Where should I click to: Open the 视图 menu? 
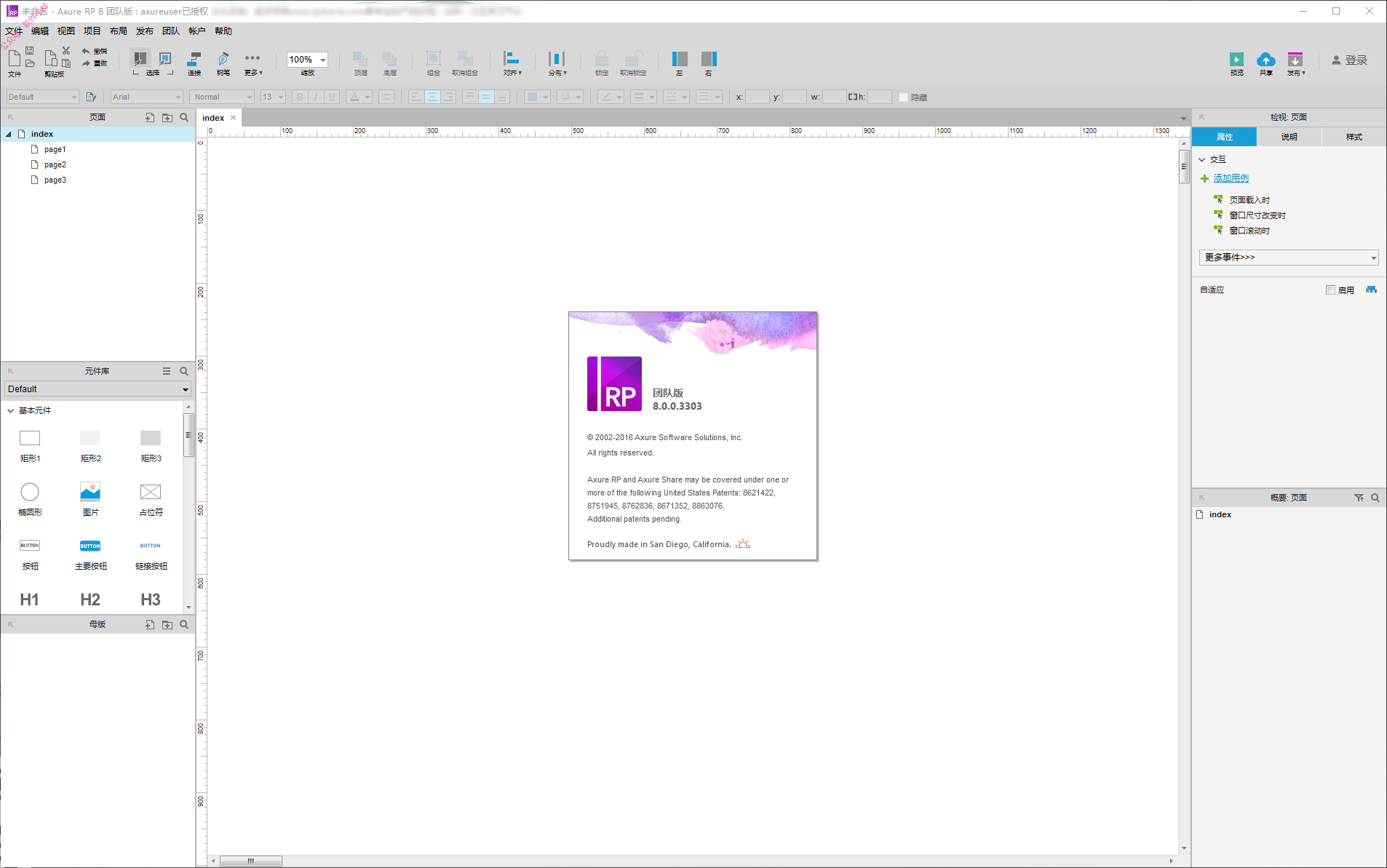click(x=66, y=31)
